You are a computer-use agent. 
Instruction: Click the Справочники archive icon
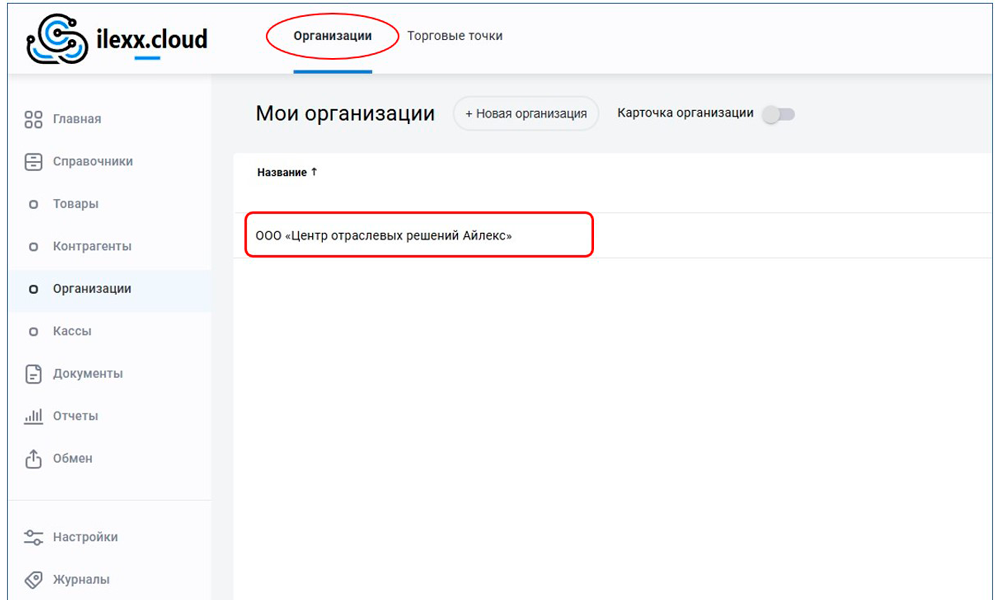point(33,162)
